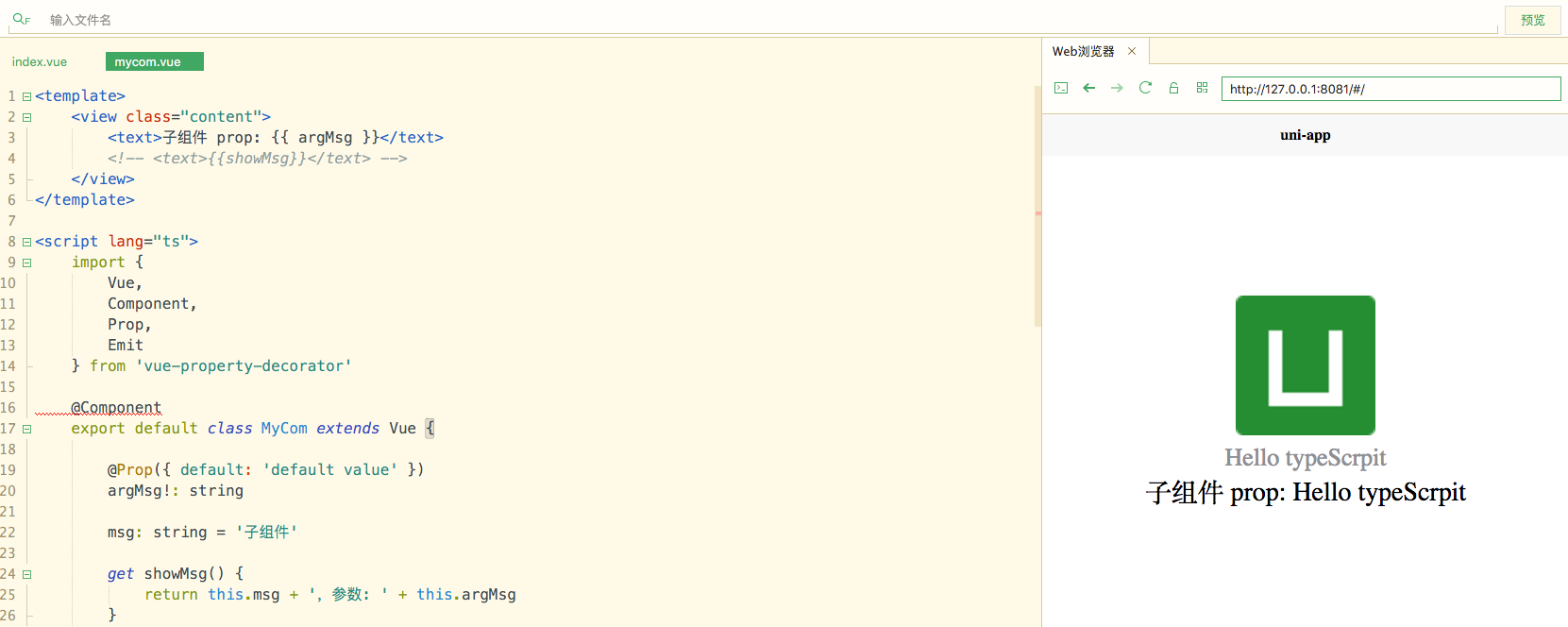This screenshot has width=1568, height=627.
Task: Click the Emit import on line 13
Action: pos(126,345)
